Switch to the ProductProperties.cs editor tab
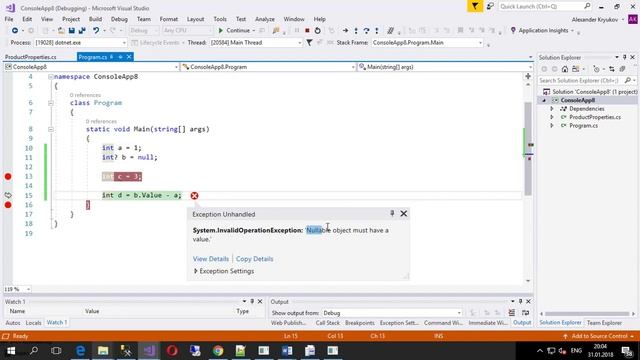The height and width of the screenshot is (360, 640). [31, 57]
